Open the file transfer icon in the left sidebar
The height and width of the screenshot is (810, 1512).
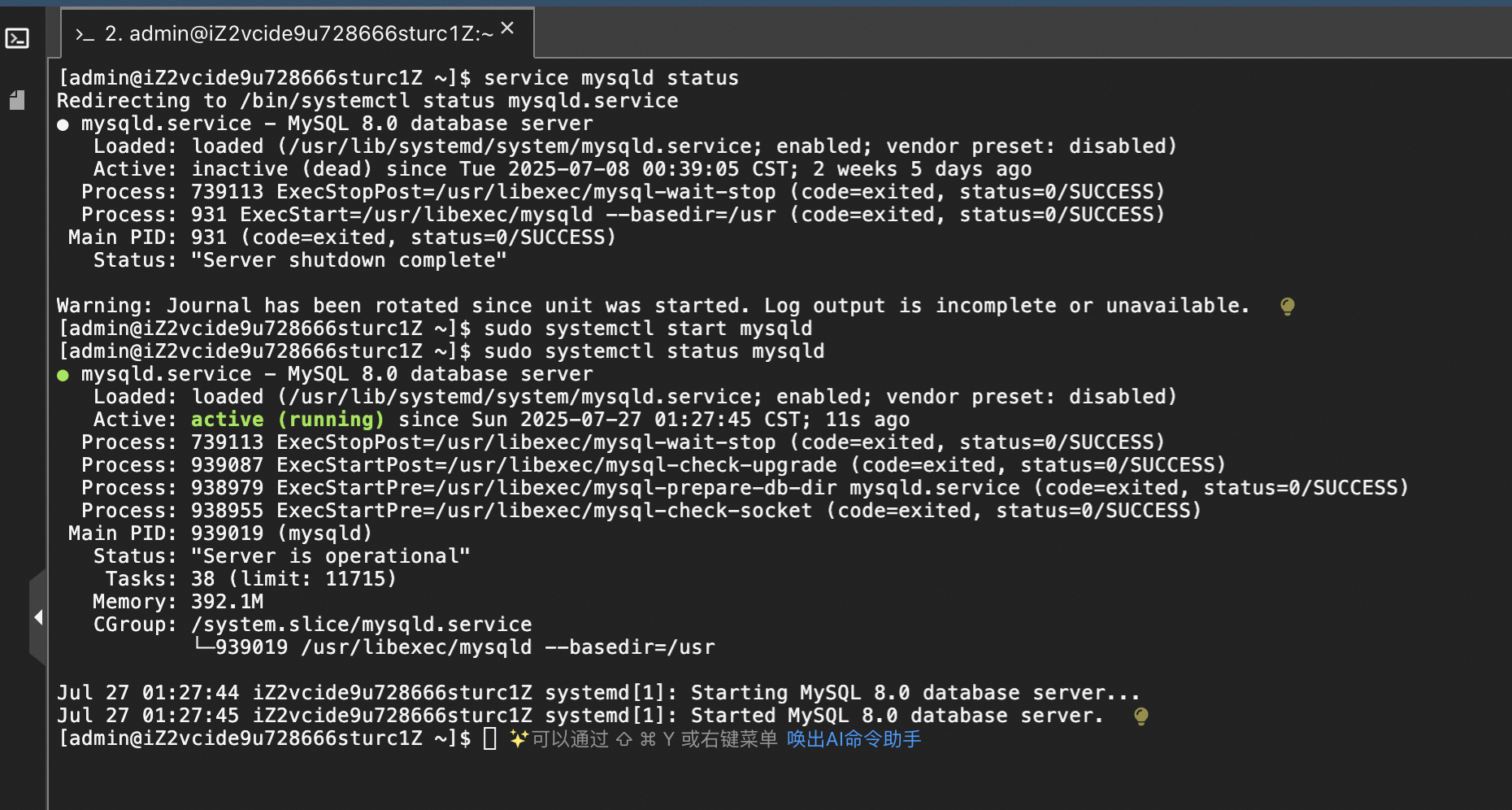(17, 100)
